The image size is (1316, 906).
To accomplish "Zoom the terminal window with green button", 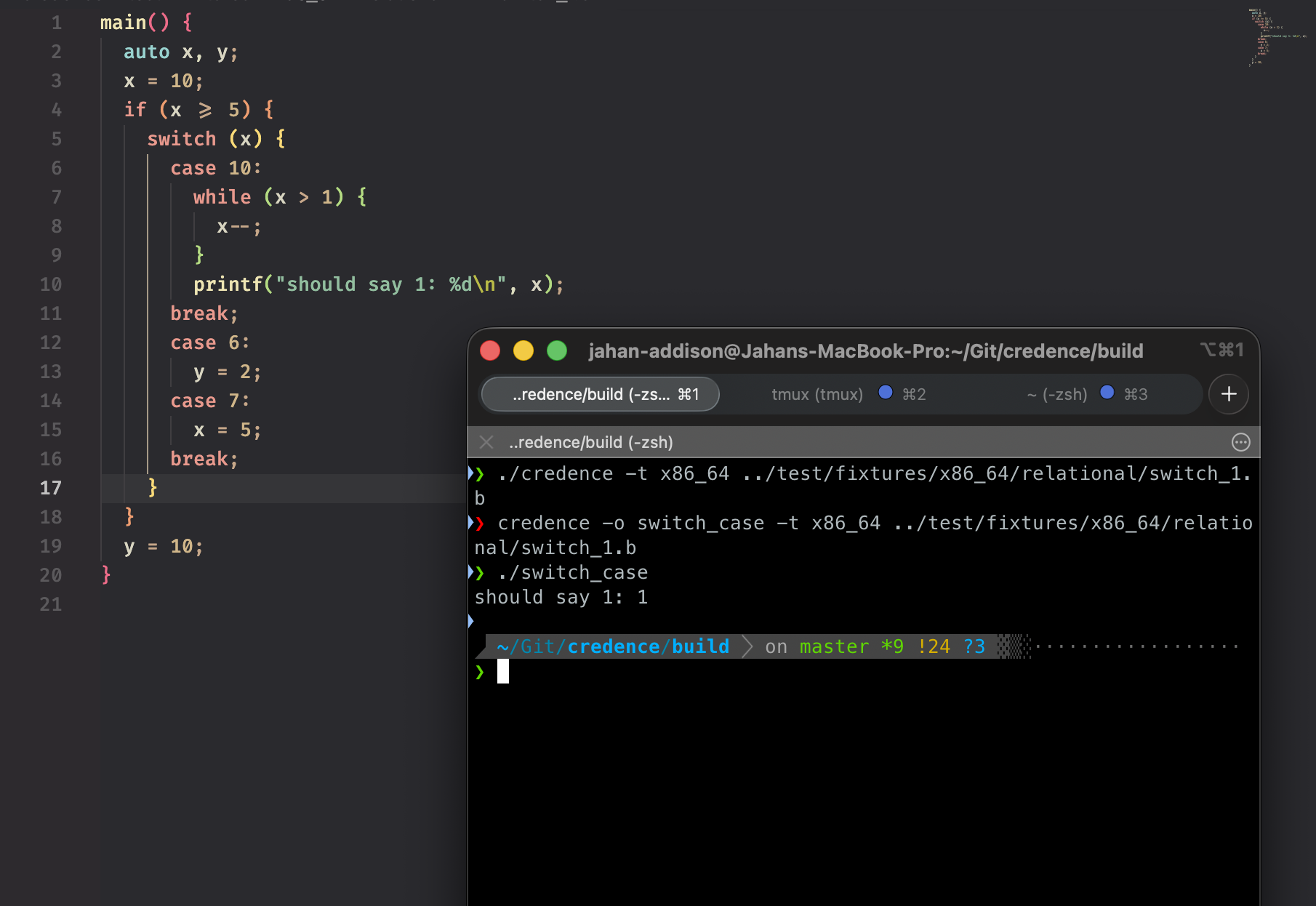I will pos(557,351).
